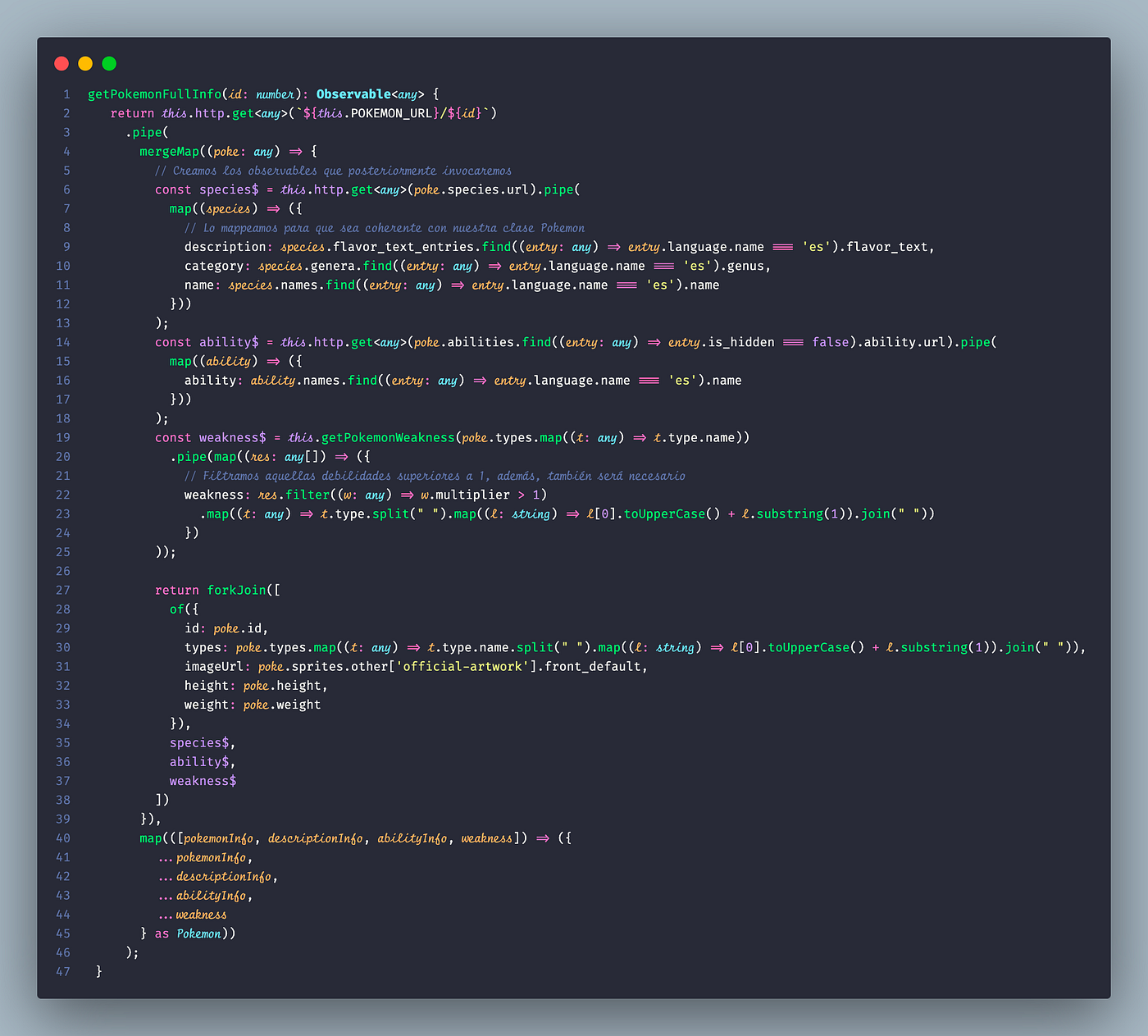Click return forkJoin on line 27
The image size is (1148, 1036).
tap(211, 591)
